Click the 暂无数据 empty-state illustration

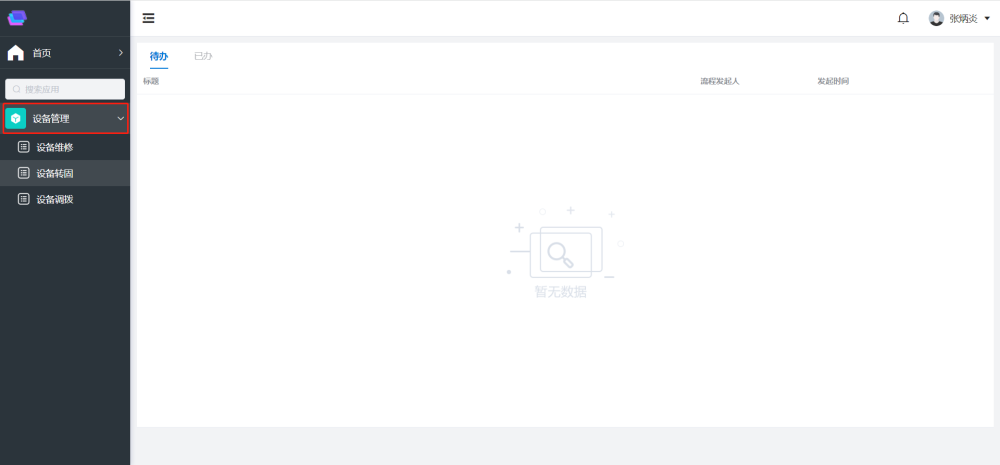[x=561, y=250]
